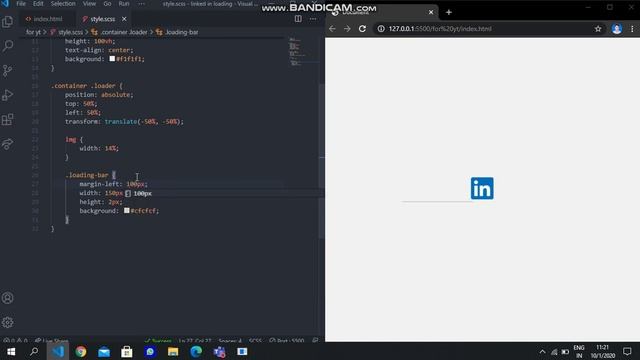Change the SCSS language mode
Screen dimensions: 640x360
256,340
